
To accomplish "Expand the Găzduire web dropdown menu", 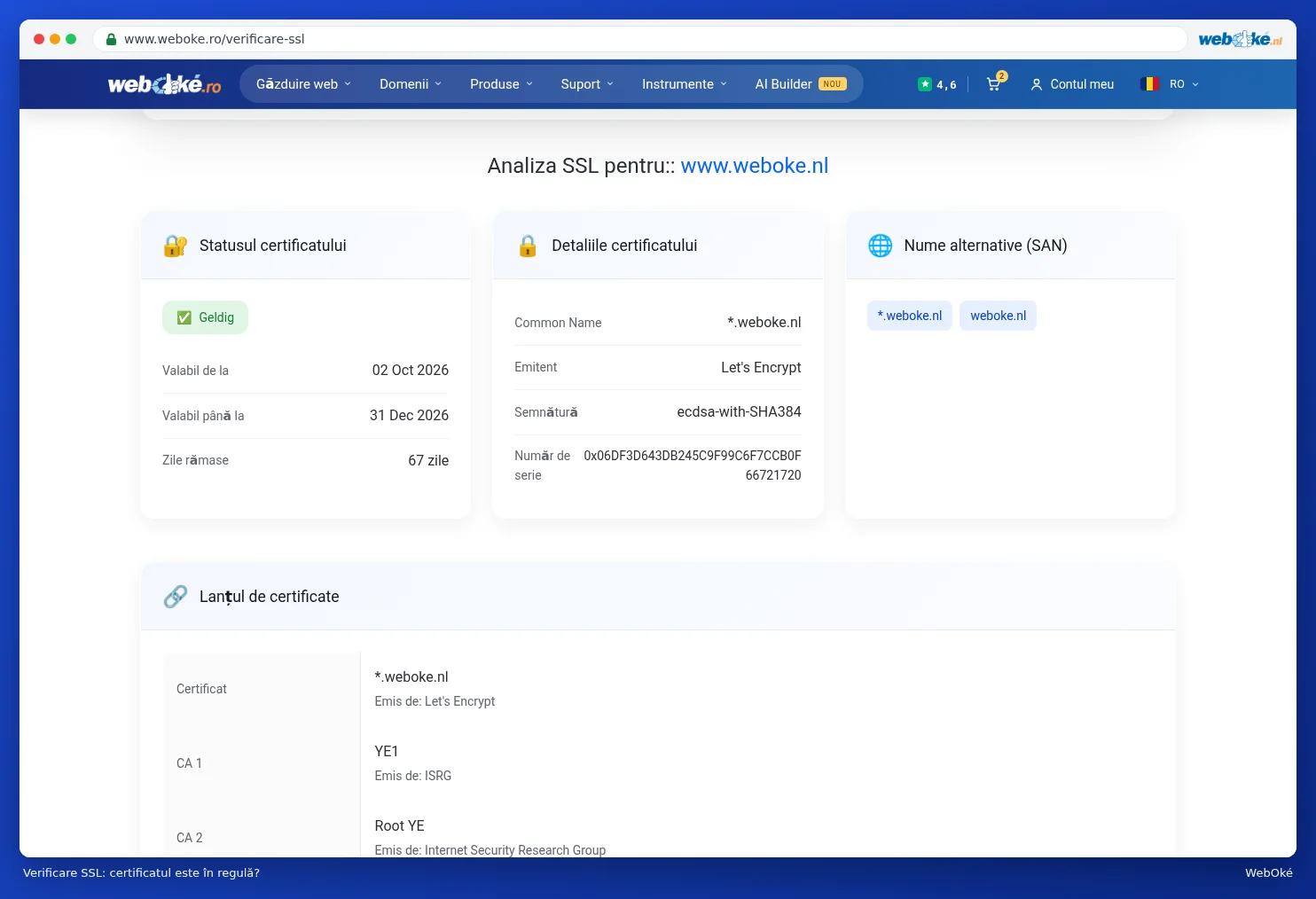I will pyautogui.click(x=303, y=84).
